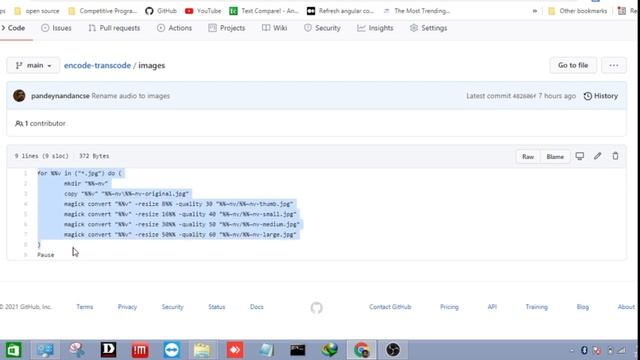Click the Go to file button

tap(573, 65)
